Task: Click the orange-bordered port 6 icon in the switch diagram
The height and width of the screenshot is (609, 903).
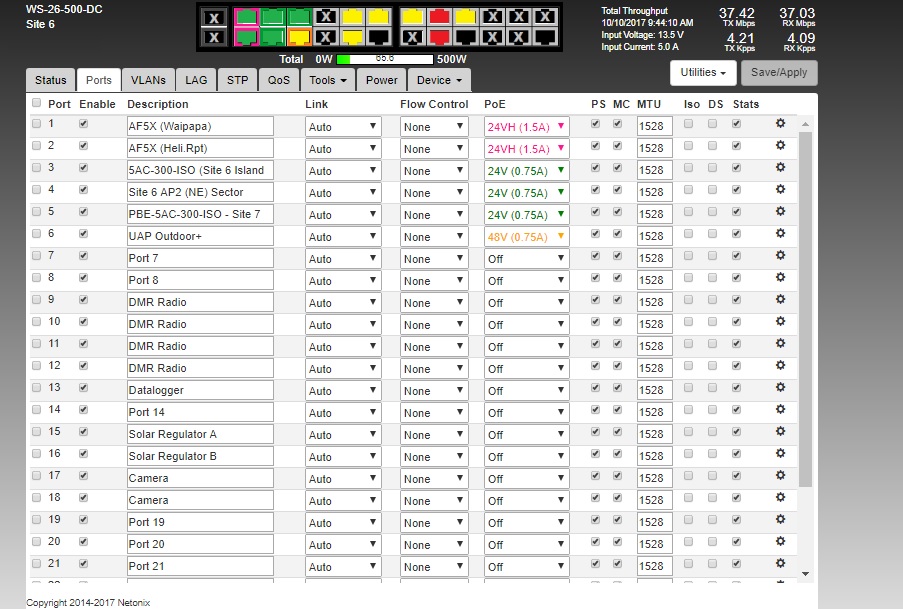Action: [x=298, y=37]
